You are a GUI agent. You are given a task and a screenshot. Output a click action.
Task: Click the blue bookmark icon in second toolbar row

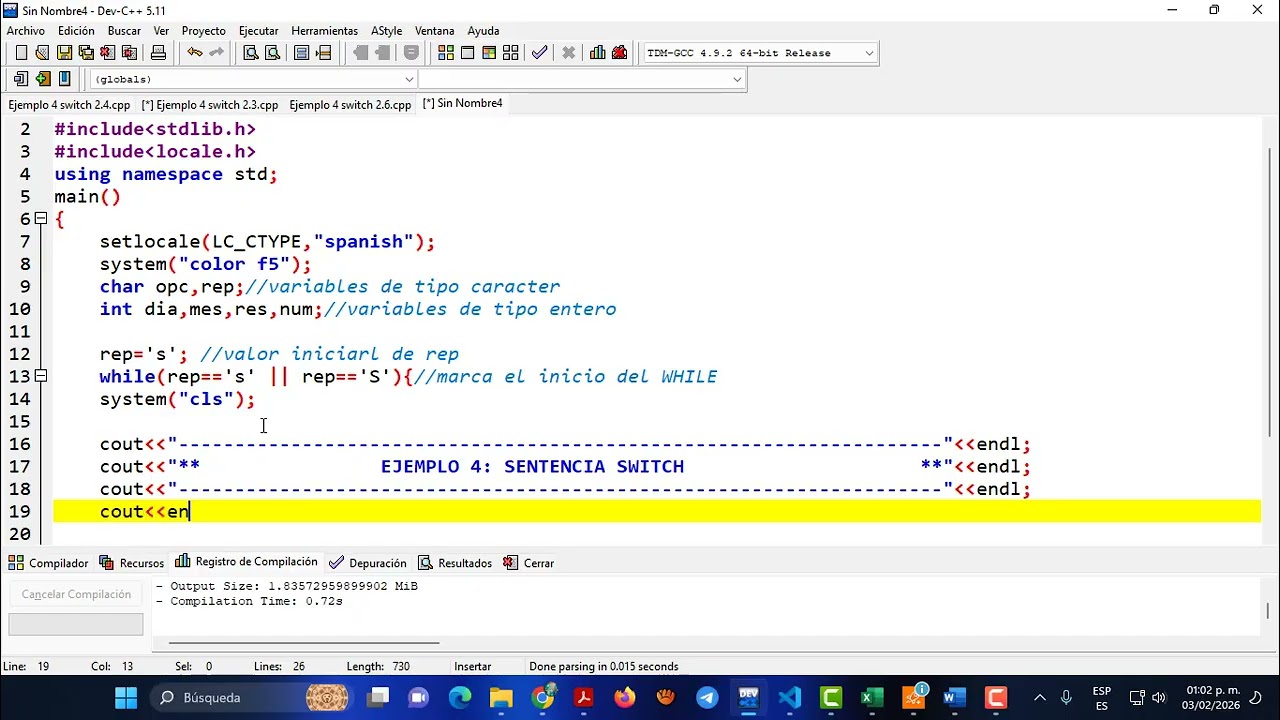[x=64, y=79]
